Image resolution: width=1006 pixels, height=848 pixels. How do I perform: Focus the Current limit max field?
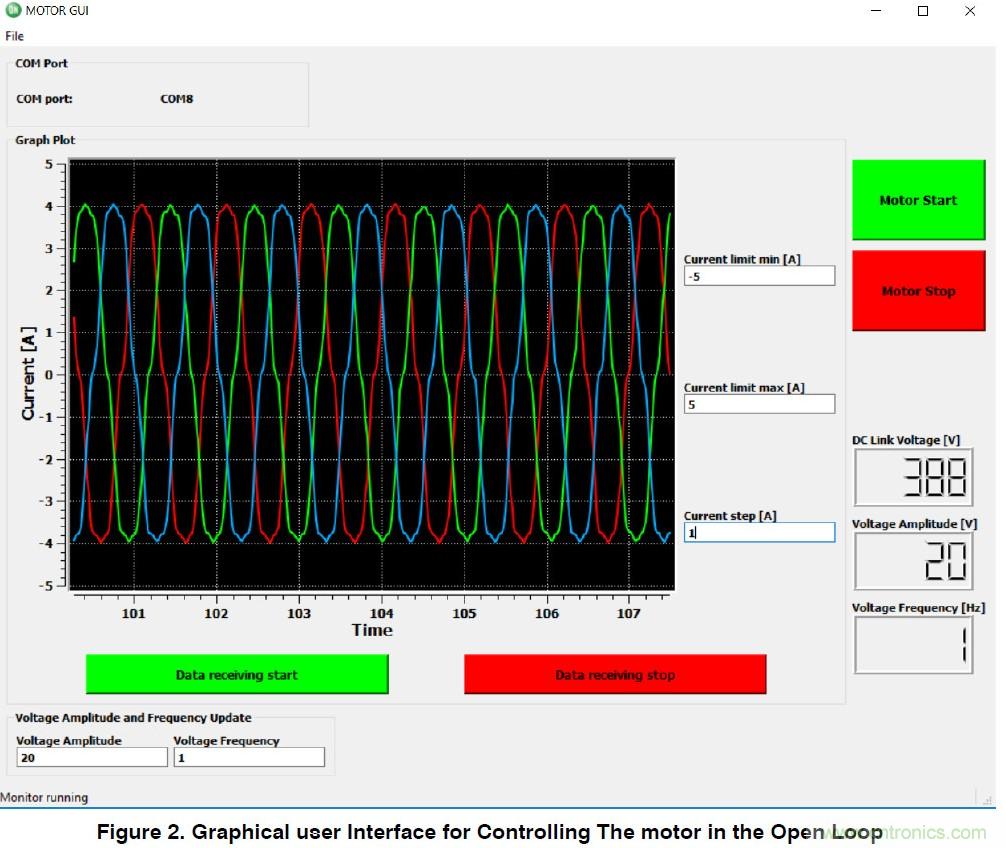(x=759, y=404)
